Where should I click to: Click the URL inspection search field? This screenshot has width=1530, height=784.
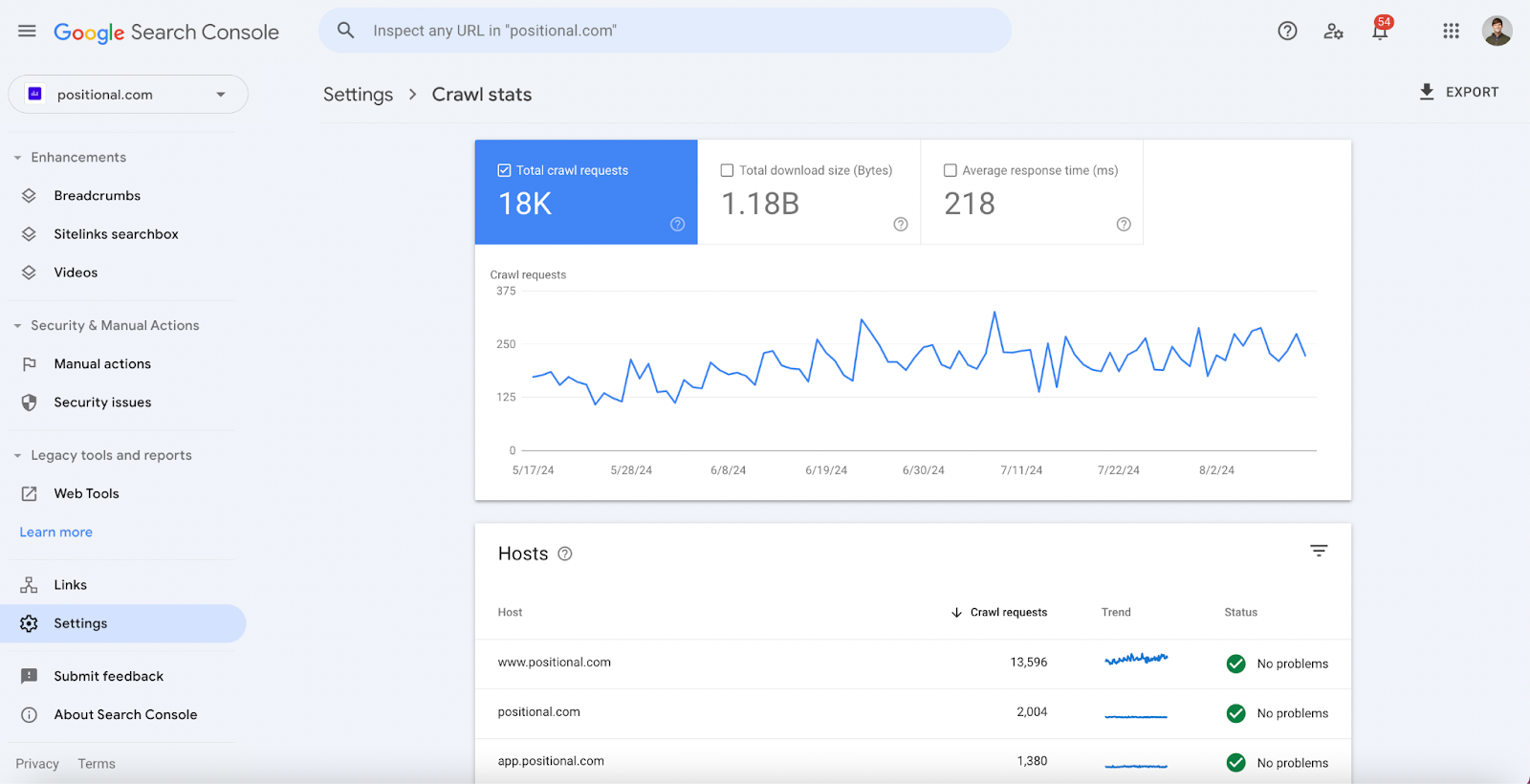665,31
